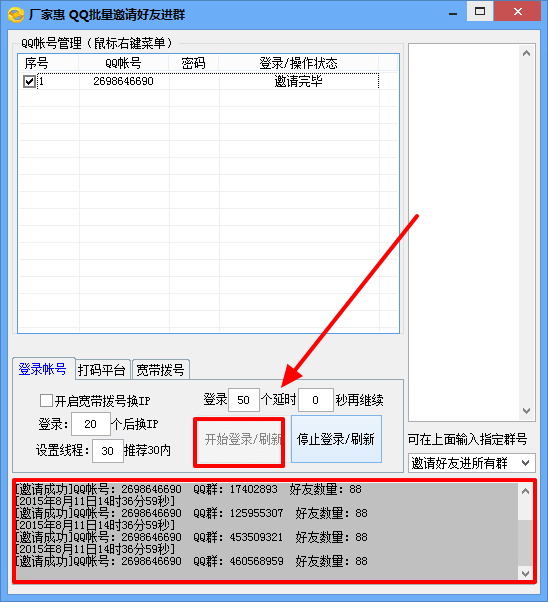Screen dimensions: 548x602
Task: Sort by the QQ帐号 column header
Action: [x=123, y=63]
